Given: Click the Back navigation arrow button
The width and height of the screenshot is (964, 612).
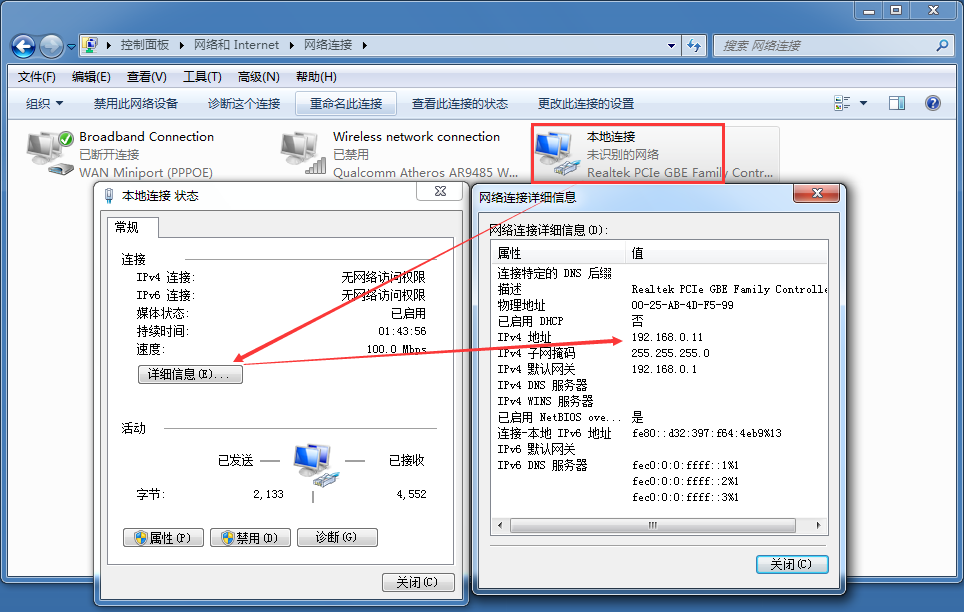Looking at the screenshot, I should pyautogui.click(x=23, y=46).
